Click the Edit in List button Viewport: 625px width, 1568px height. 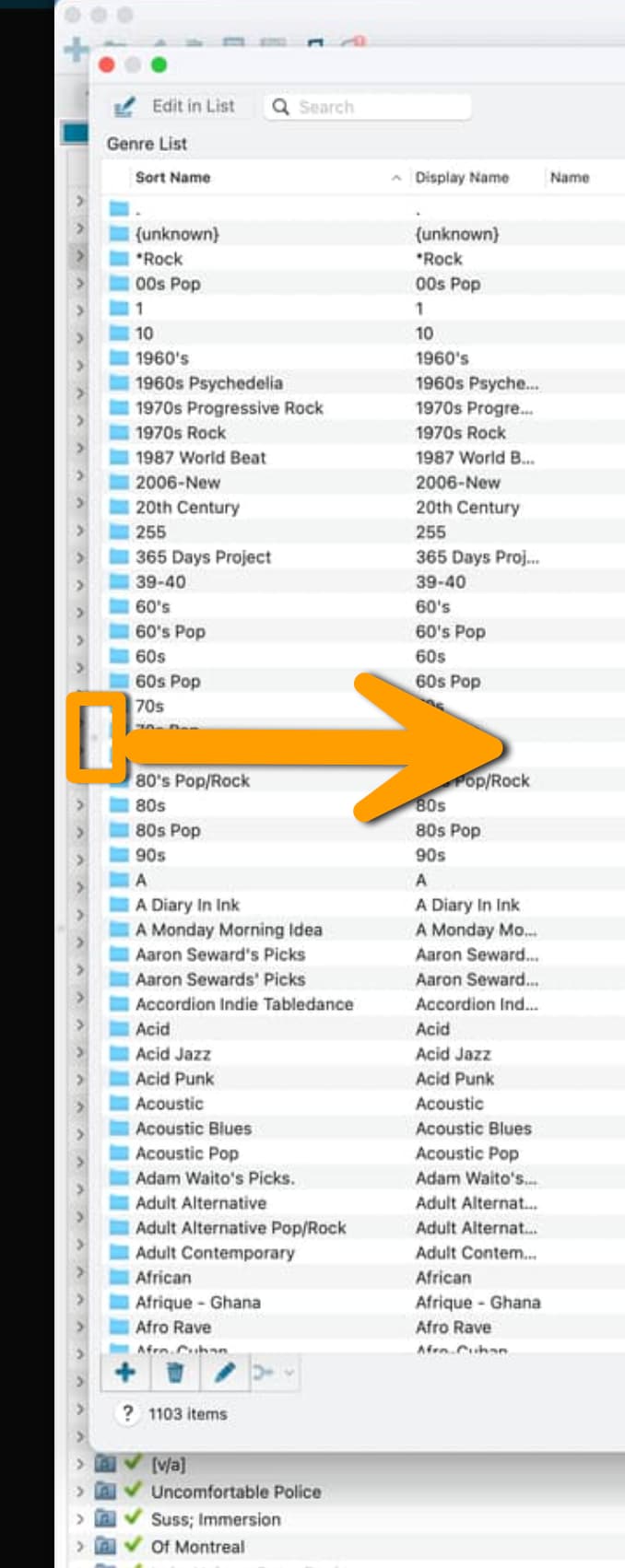(x=174, y=106)
